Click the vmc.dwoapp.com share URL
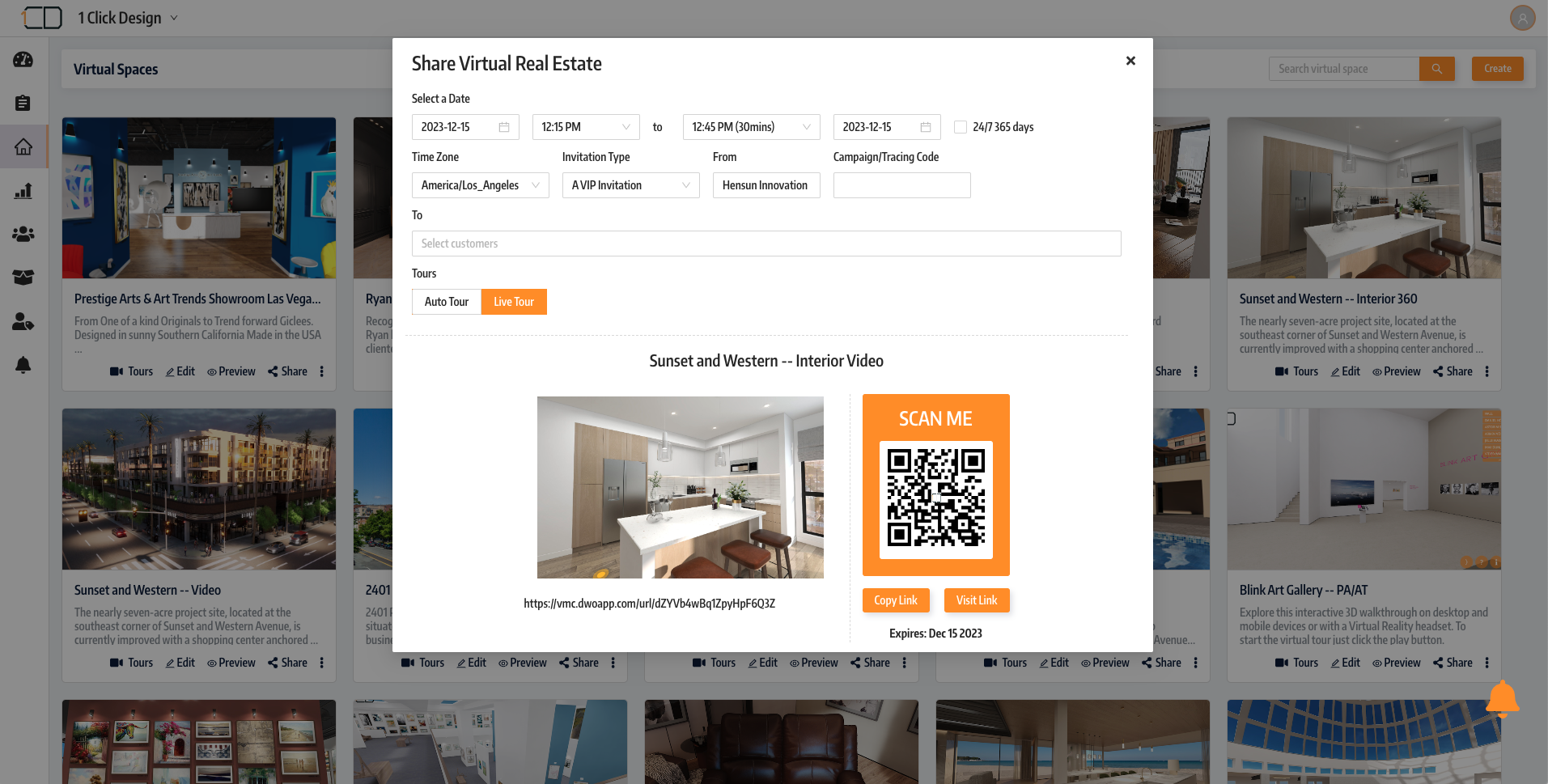1548x784 pixels. click(x=649, y=604)
